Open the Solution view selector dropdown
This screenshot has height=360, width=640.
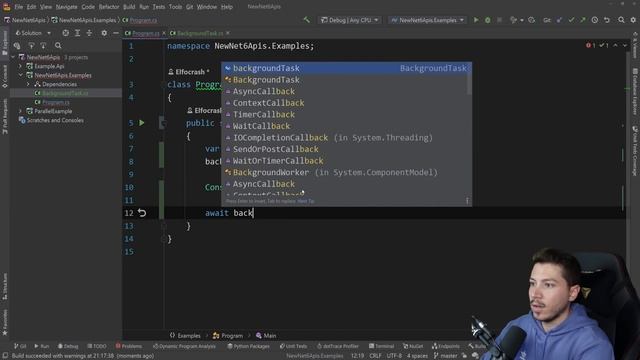pos(33,33)
